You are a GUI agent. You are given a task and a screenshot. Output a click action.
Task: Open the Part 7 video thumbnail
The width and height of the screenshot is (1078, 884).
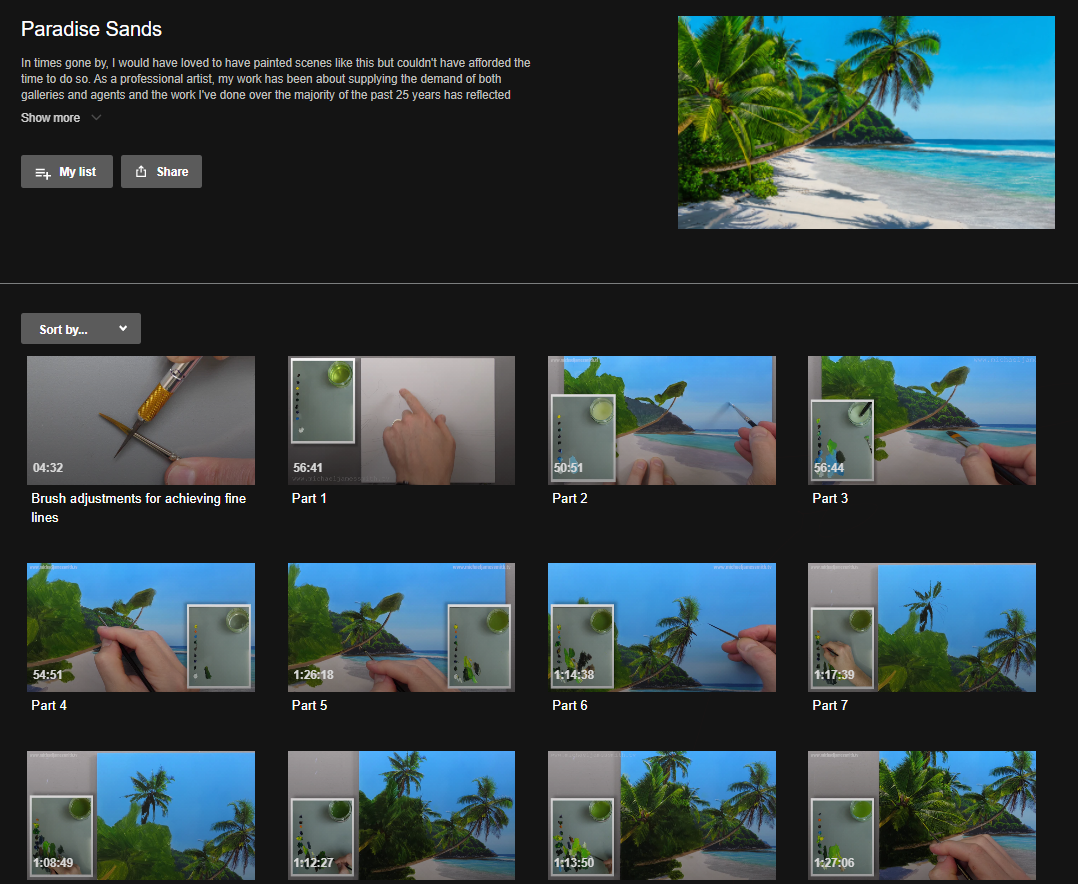point(921,627)
